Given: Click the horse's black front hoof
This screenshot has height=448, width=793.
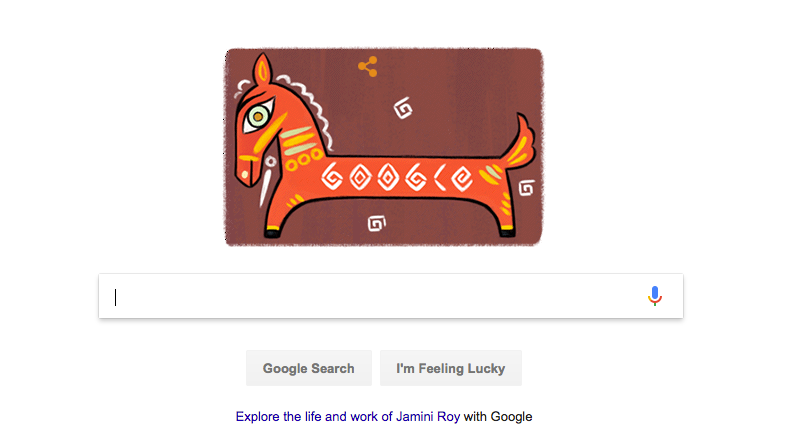Looking at the screenshot, I should [x=272, y=233].
